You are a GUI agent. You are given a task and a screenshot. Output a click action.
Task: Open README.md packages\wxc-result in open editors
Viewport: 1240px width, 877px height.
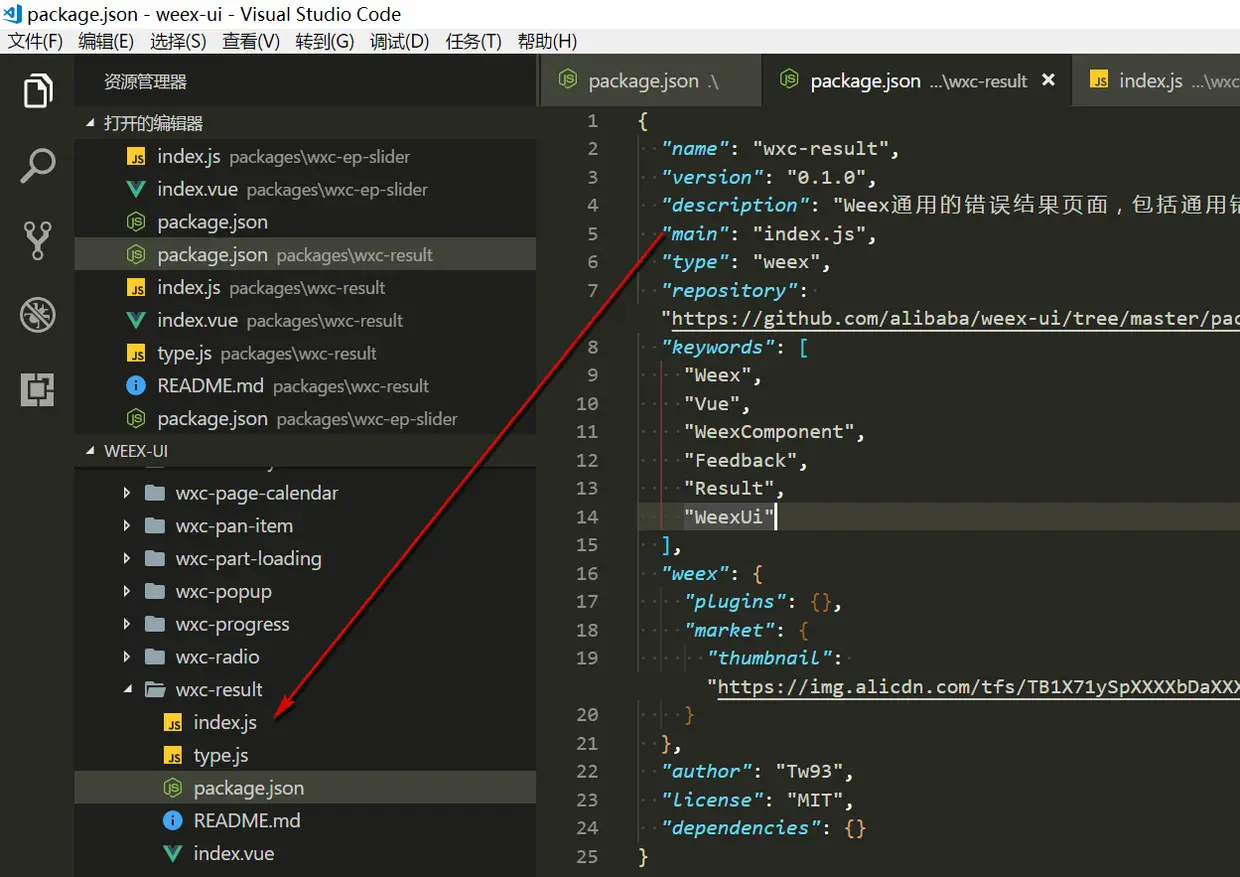pyautogui.click(x=305, y=386)
